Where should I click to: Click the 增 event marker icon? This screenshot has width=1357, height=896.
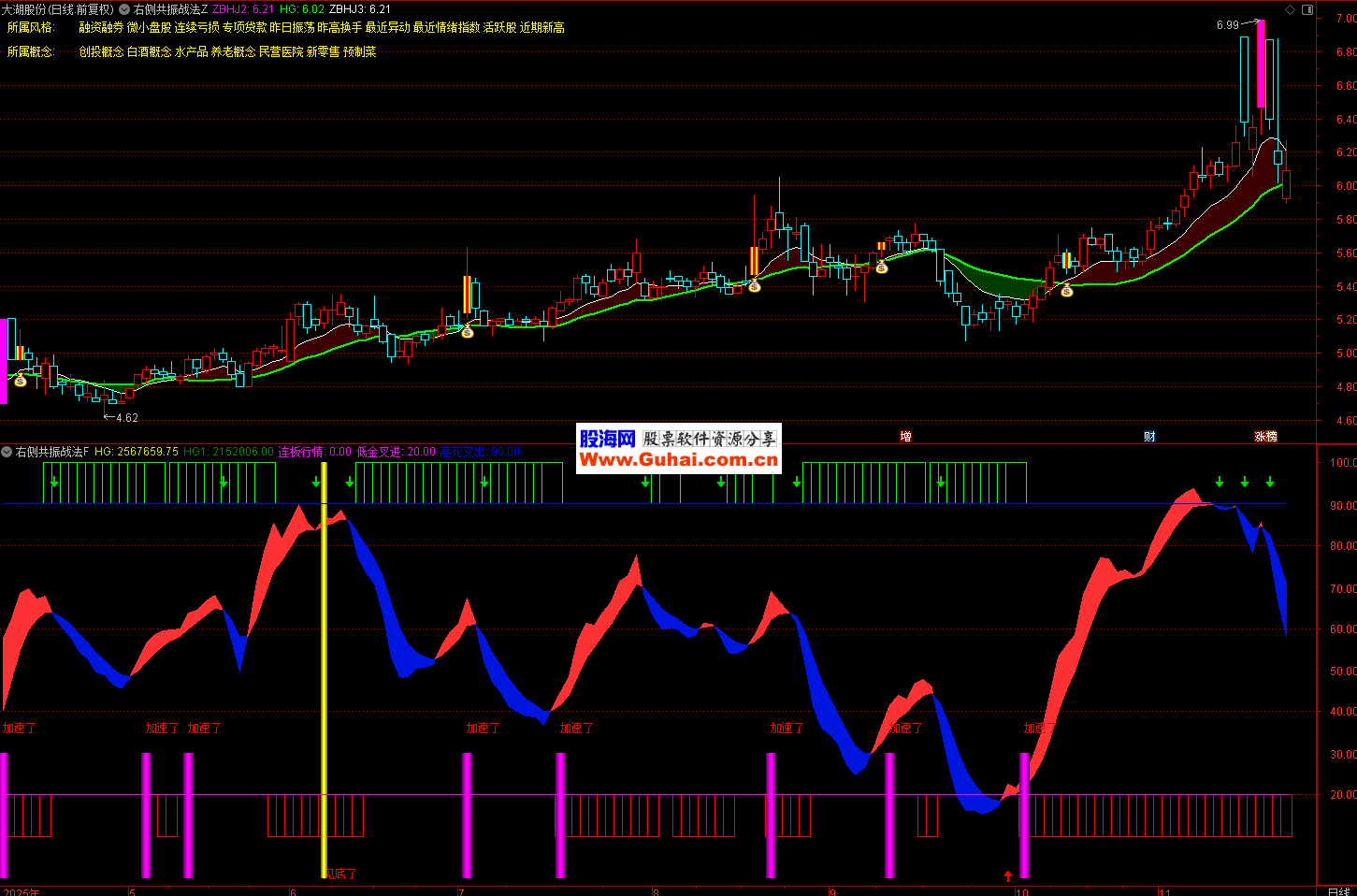point(905,437)
